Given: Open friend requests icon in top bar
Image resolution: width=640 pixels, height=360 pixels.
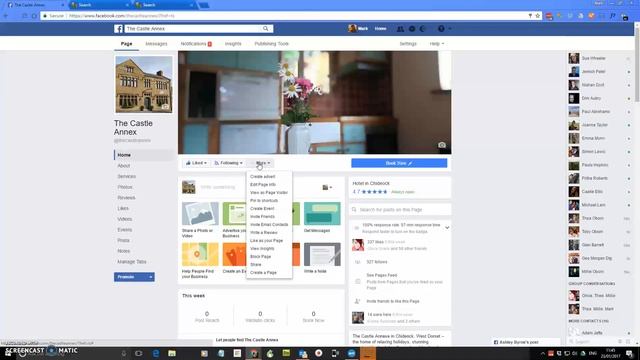Looking at the screenshot, I should [400, 29].
